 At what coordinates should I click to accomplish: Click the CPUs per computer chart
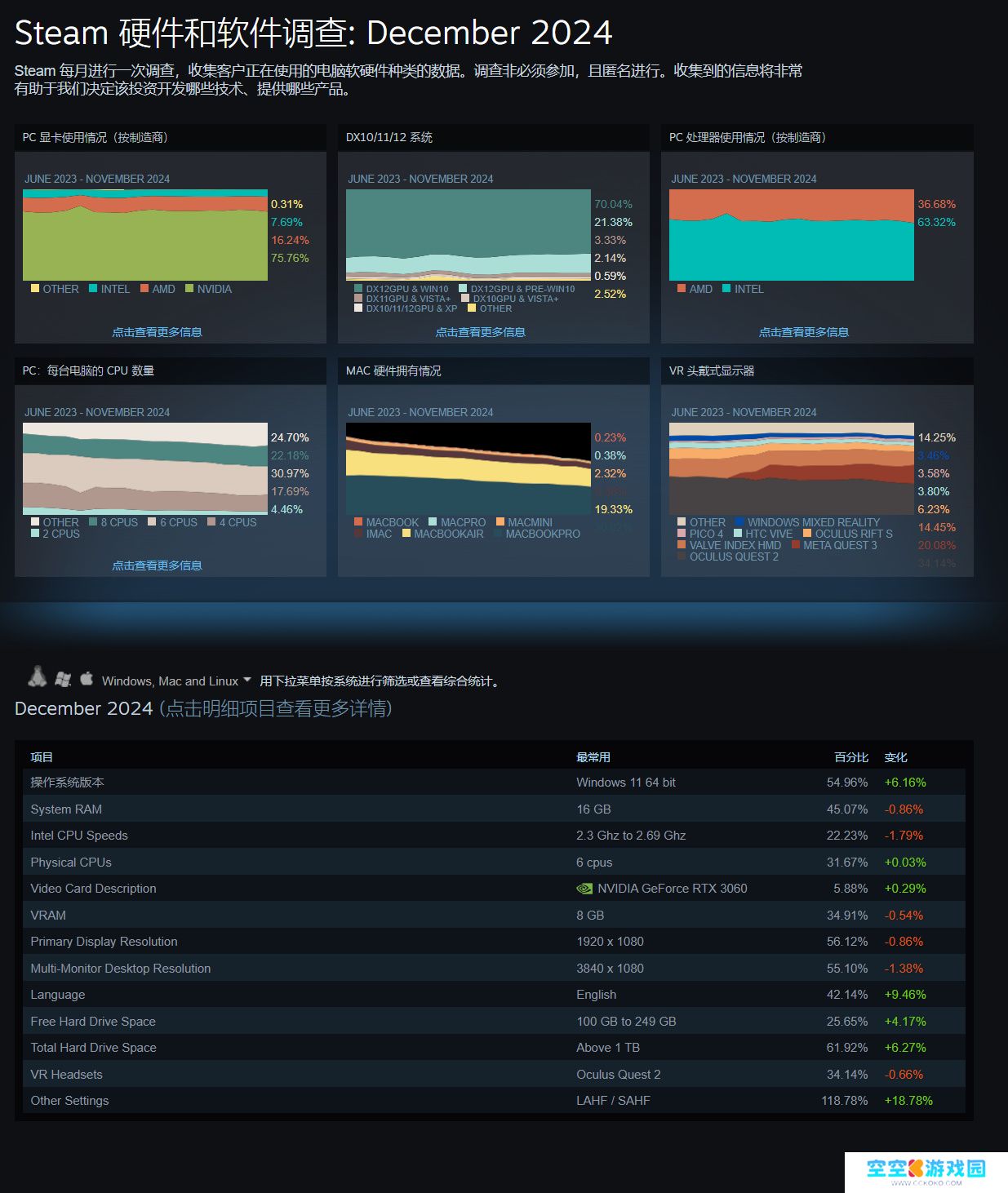(145, 468)
